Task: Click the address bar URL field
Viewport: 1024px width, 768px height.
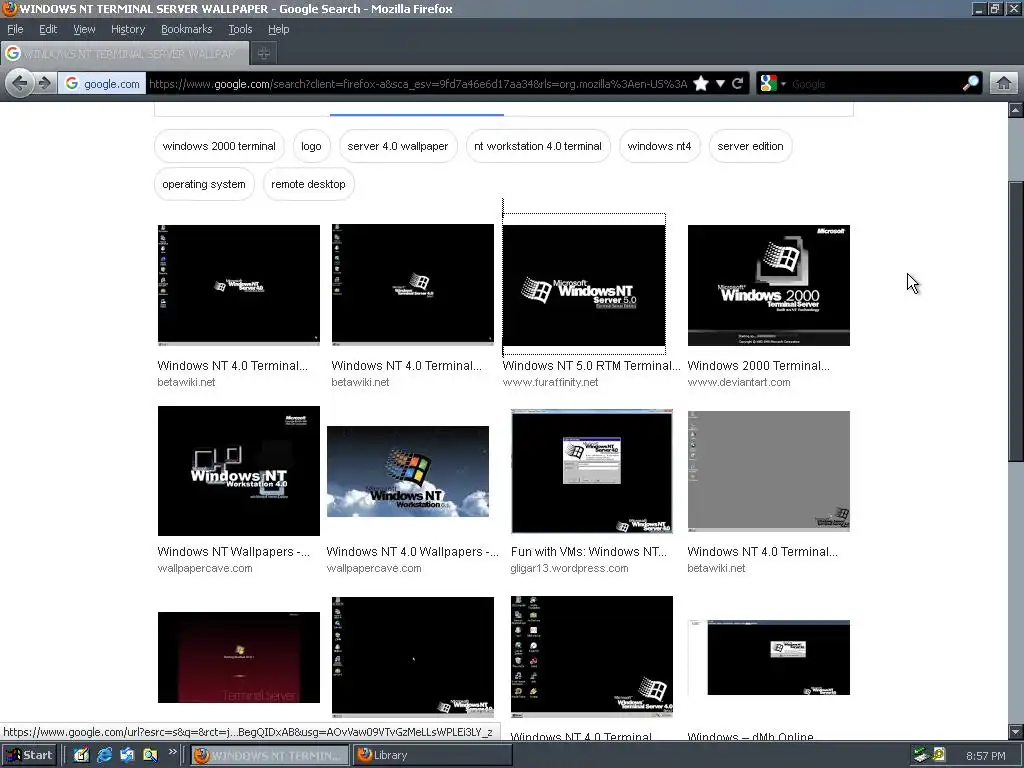Action: [418, 84]
